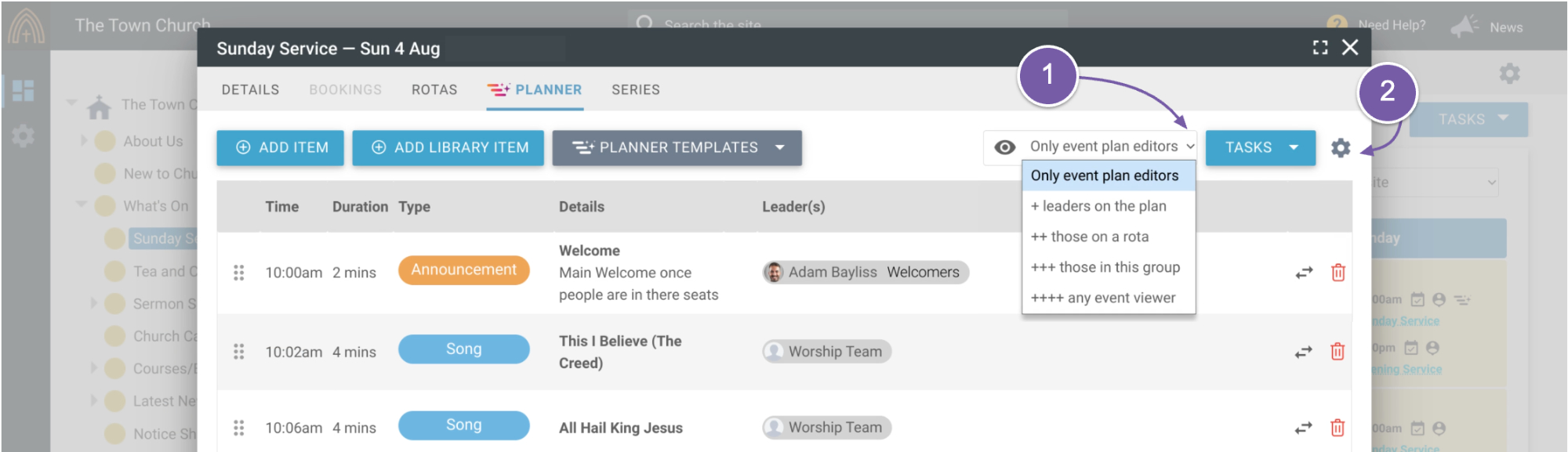Delete the This I Believe song row

[x=1338, y=352]
